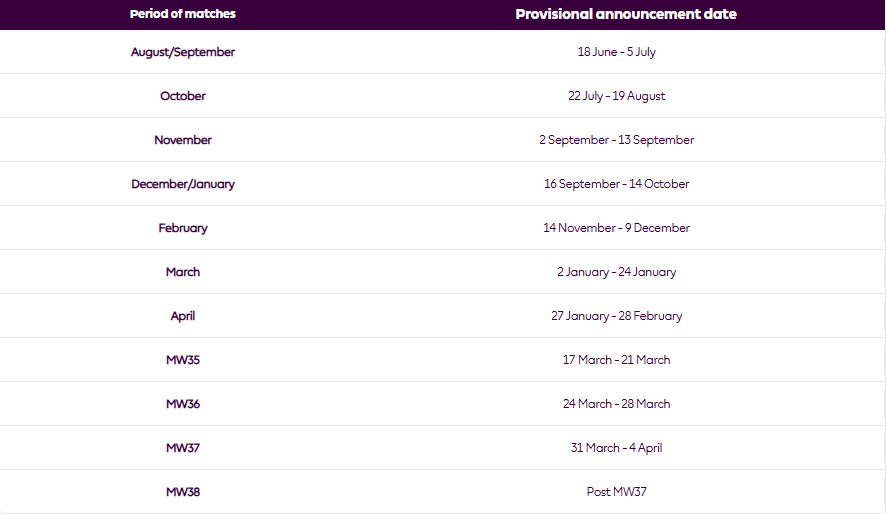Click the MW38 matchweek label
Image resolution: width=887 pixels, height=515 pixels.
183,492
